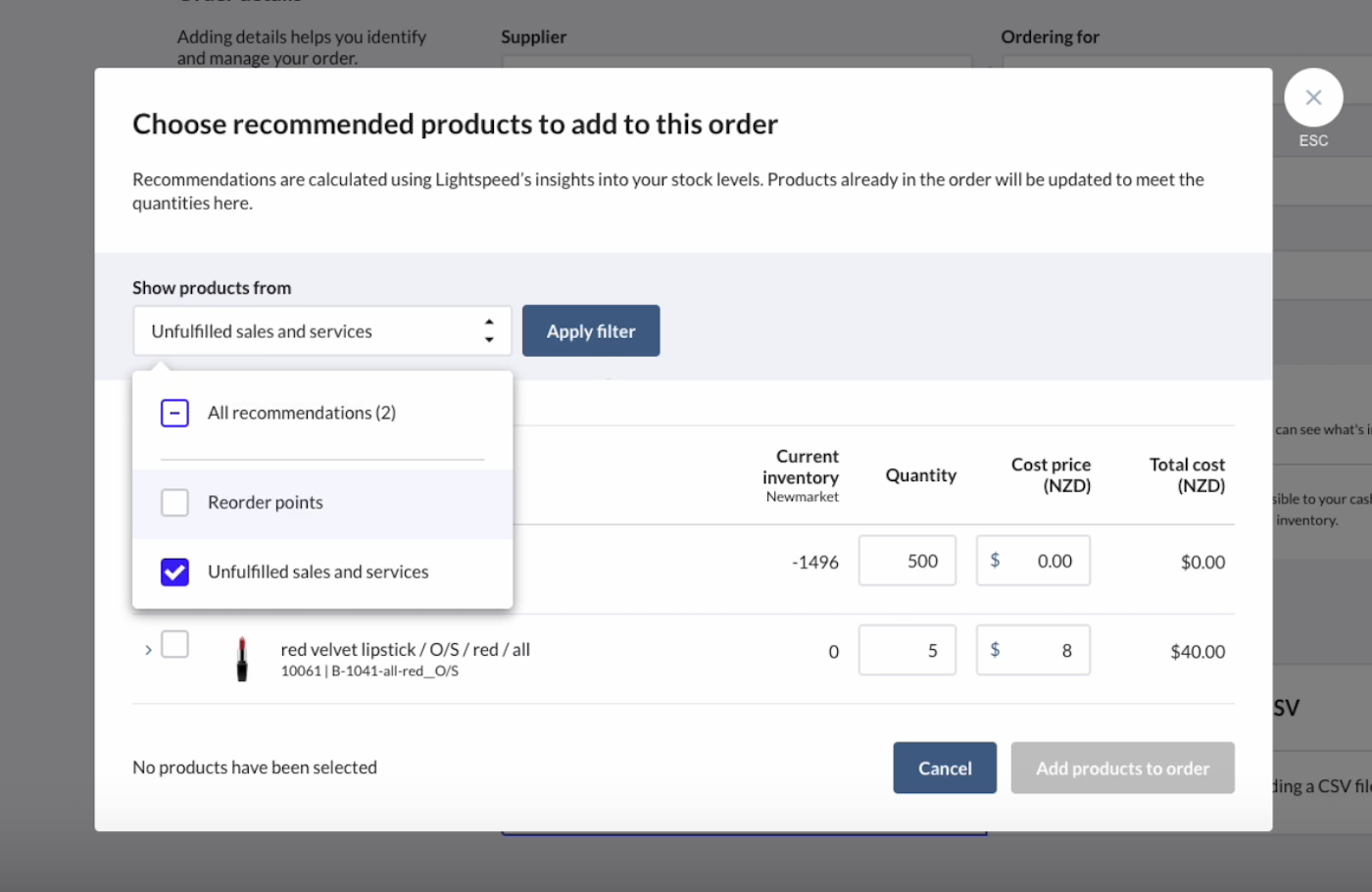Click the up arrow on the filter selector

point(489,323)
